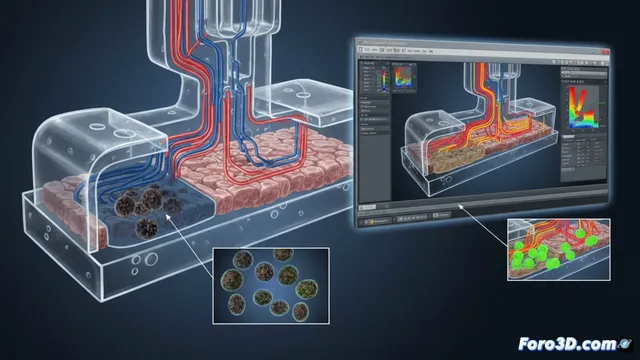Click the third button group in the bottom bar

(x=441, y=215)
